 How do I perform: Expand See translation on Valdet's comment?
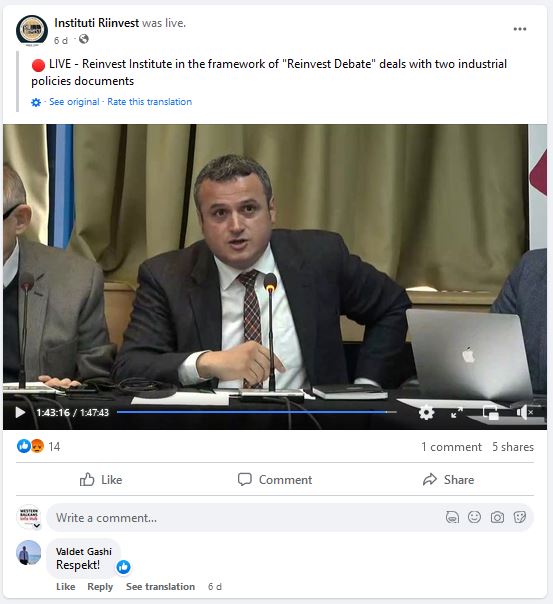click(x=160, y=587)
